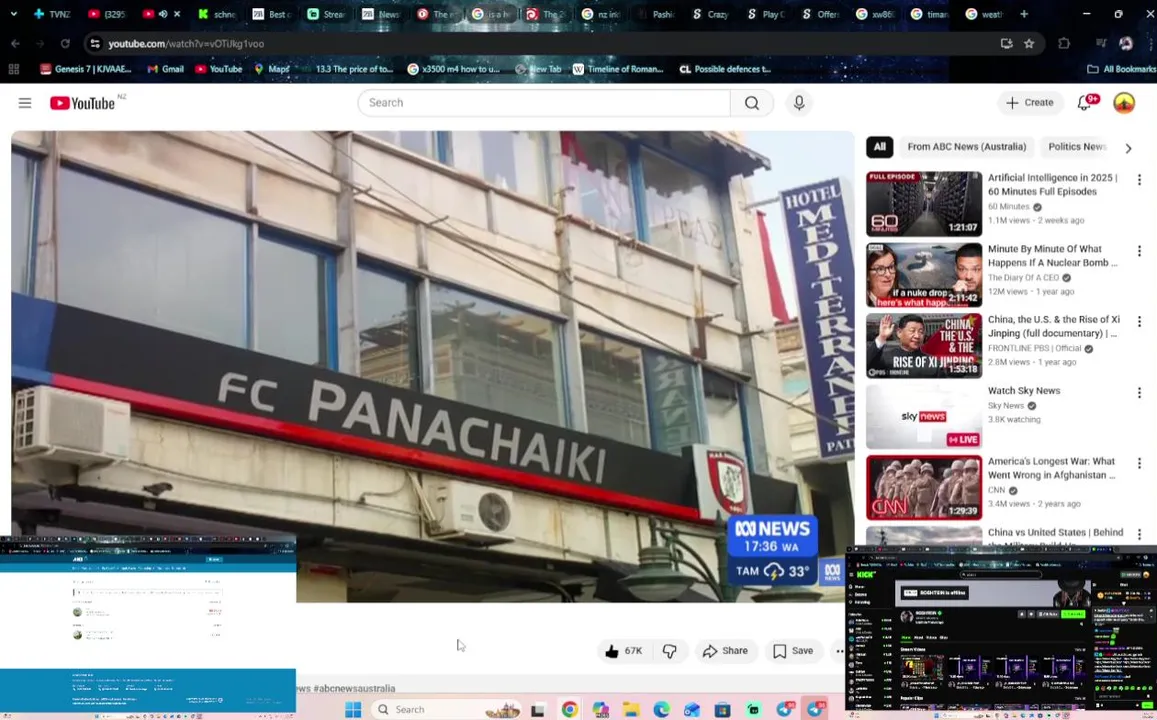Go forward with the browser forward arrow
This screenshot has width=1157, height=720.
(40, 44)
